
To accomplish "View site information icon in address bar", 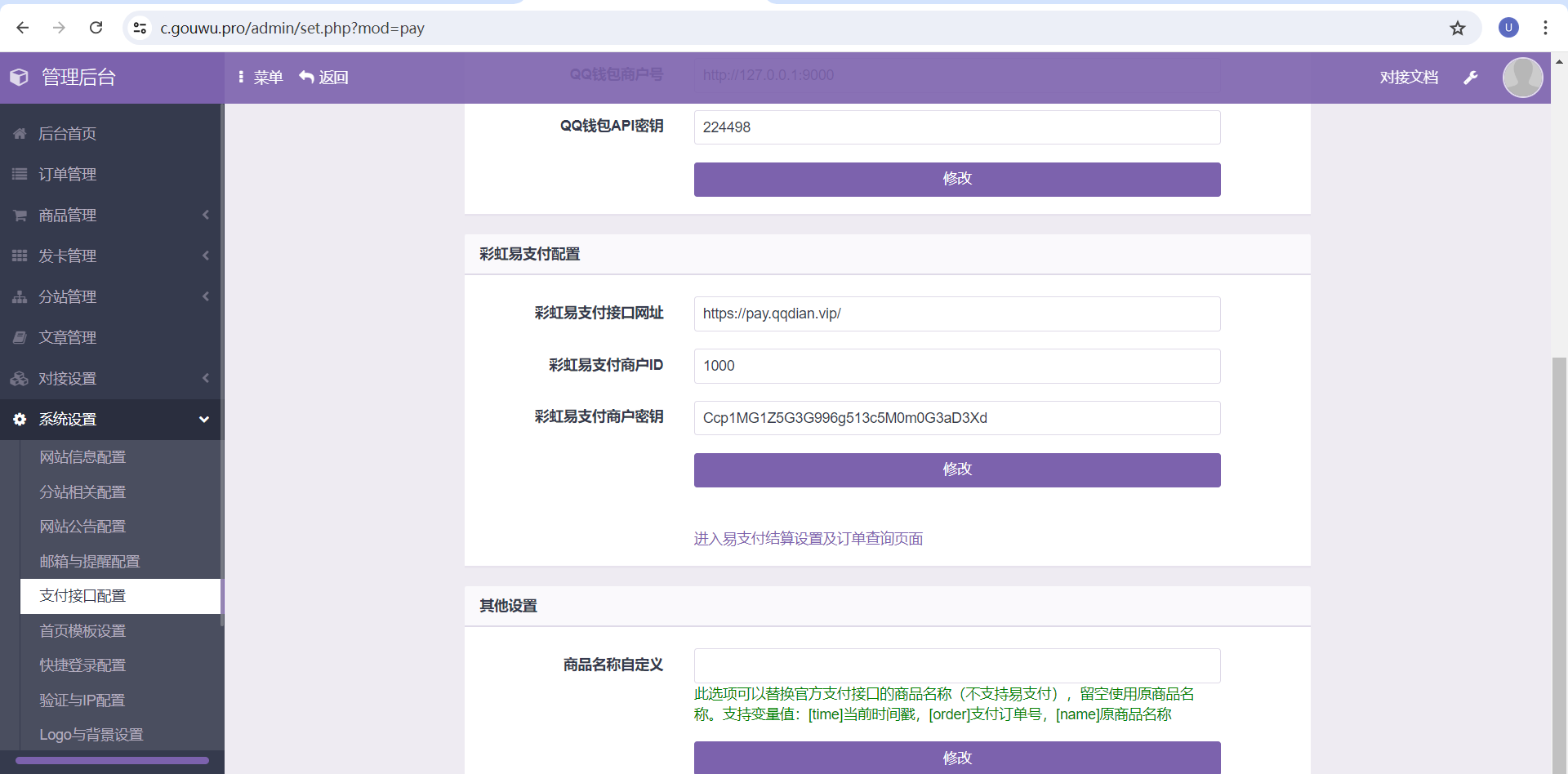I will (140, 28).
